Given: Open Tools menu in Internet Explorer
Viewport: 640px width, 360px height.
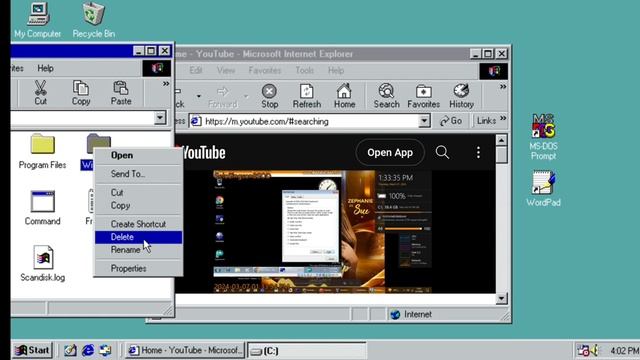Looking at the screenshot, I should 304,70.
